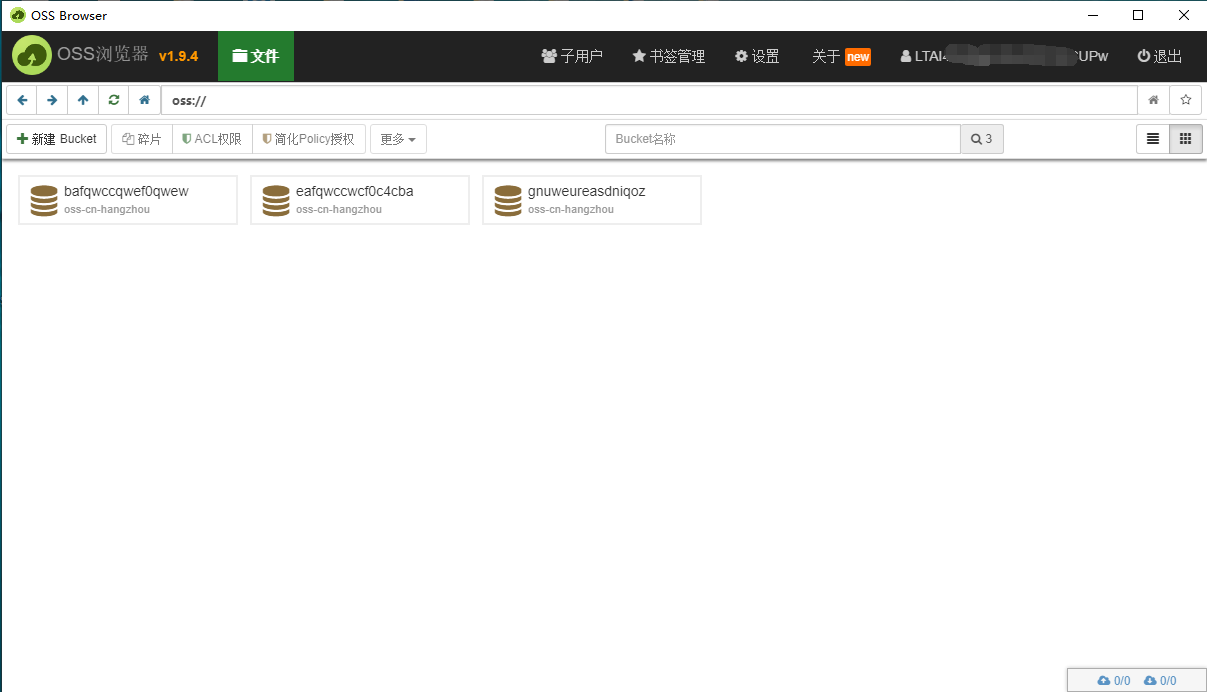Click the LTAI account name
The width and height of the screenshot is (1207, 692).
(x=1004, y=56)
